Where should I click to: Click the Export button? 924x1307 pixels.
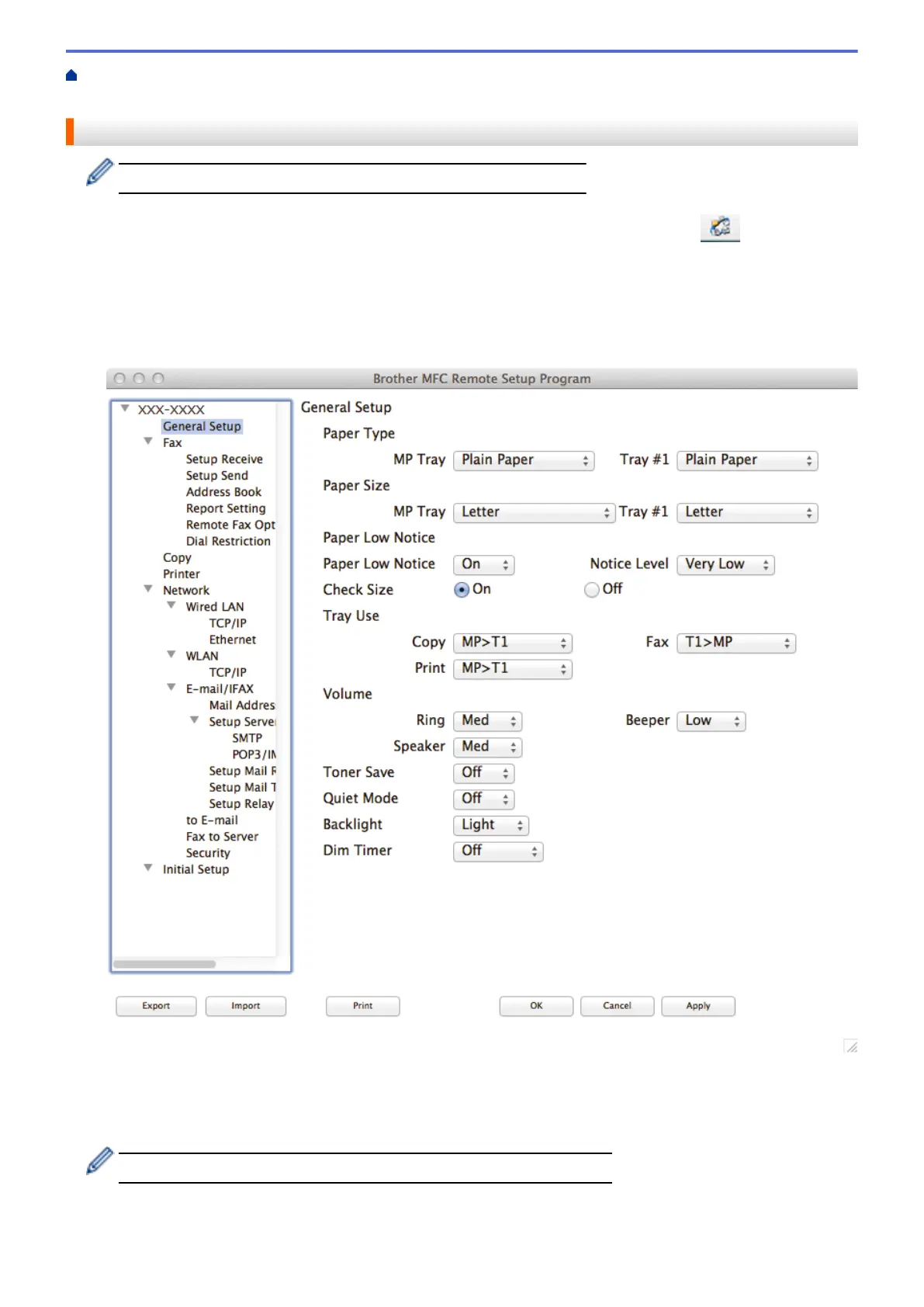(156, 1006)
